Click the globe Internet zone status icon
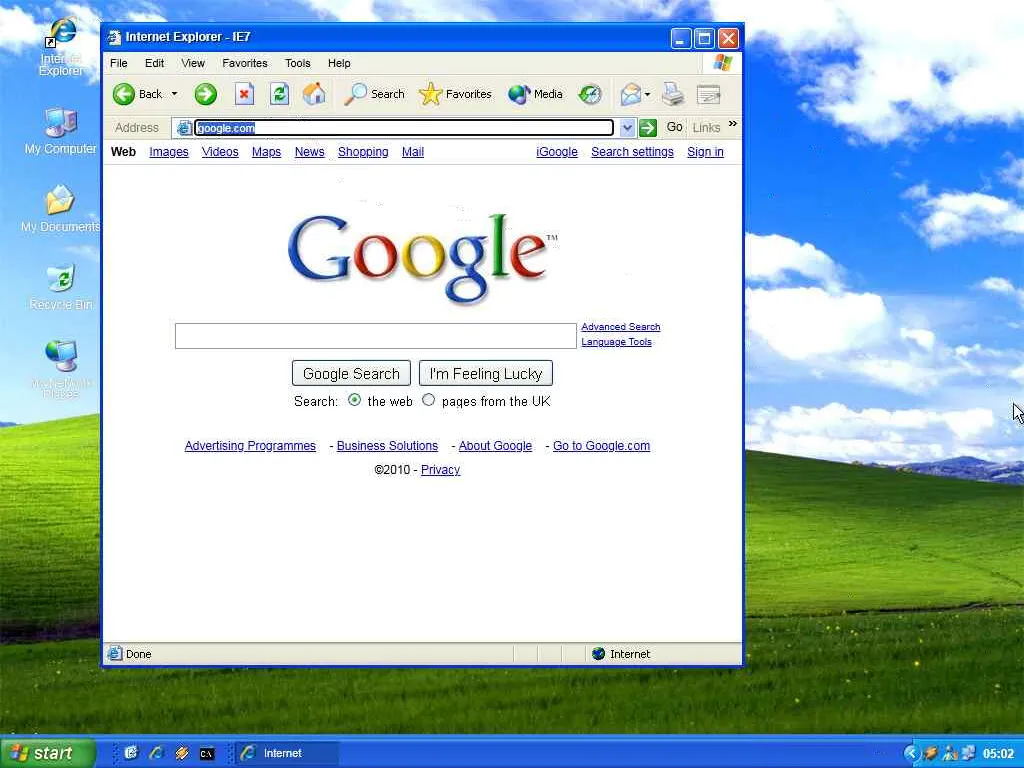Screen dimensions: 1024x768 (x=598, y=654)
